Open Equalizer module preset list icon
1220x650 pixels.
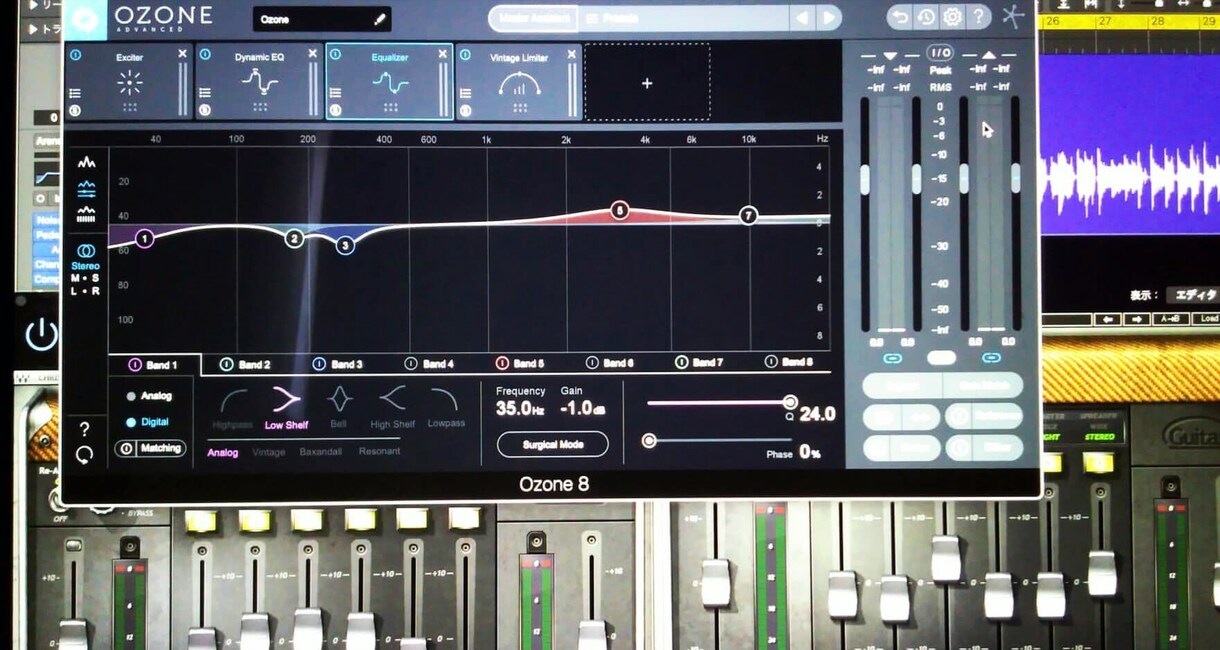point(335,93)
